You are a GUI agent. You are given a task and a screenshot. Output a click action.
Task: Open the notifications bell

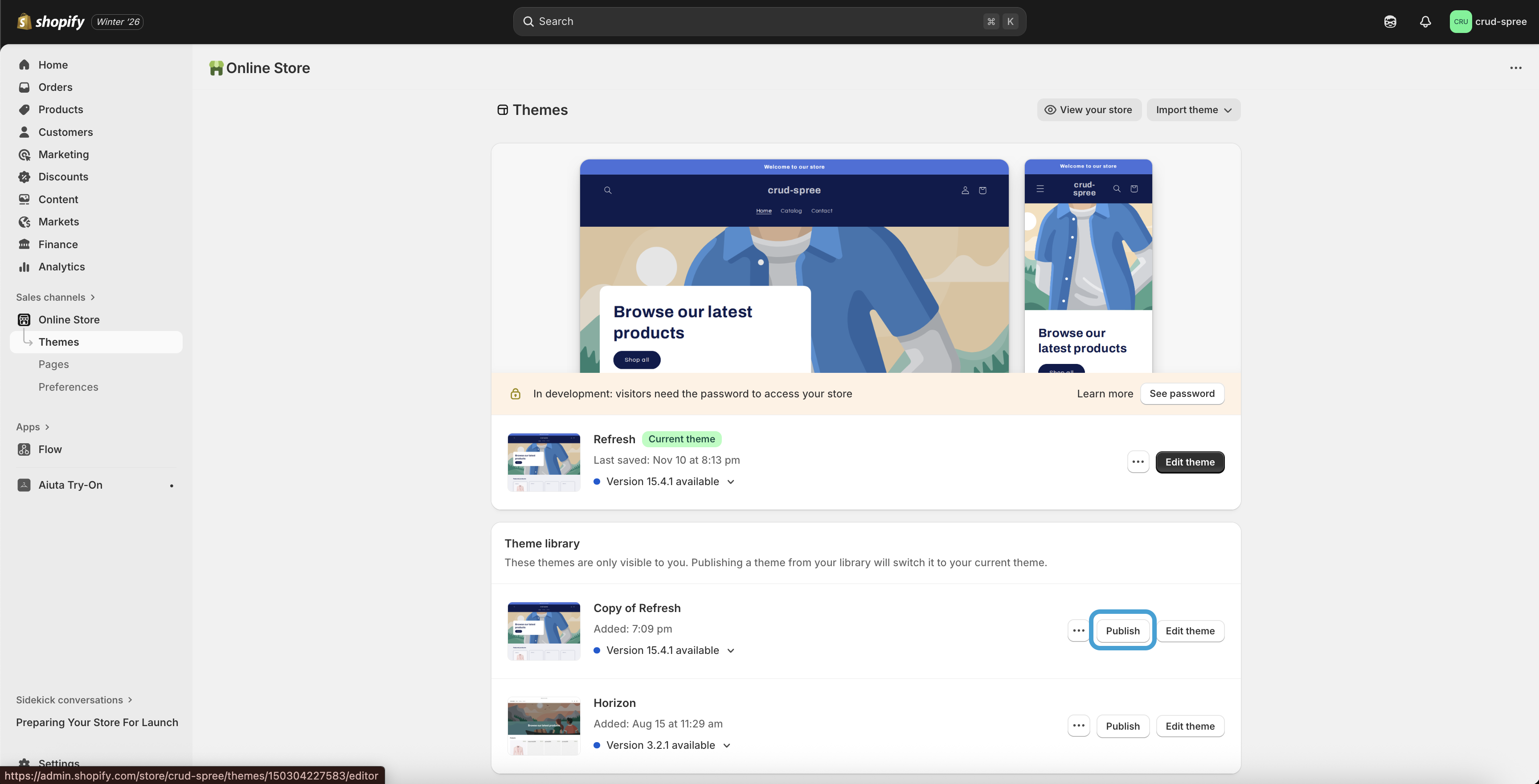tap(1425, 21)
